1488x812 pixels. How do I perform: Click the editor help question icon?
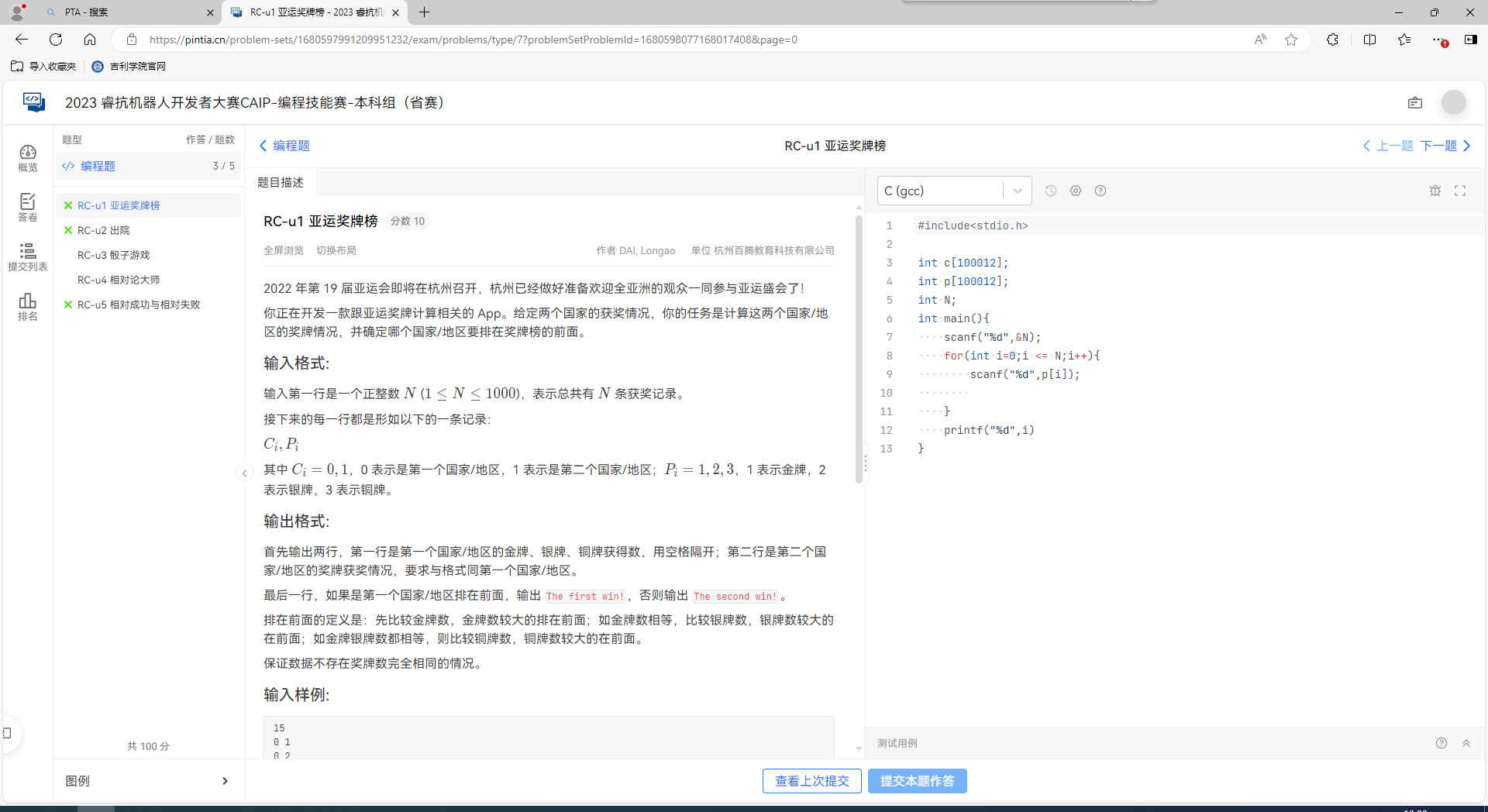(x=1100, y=191)
